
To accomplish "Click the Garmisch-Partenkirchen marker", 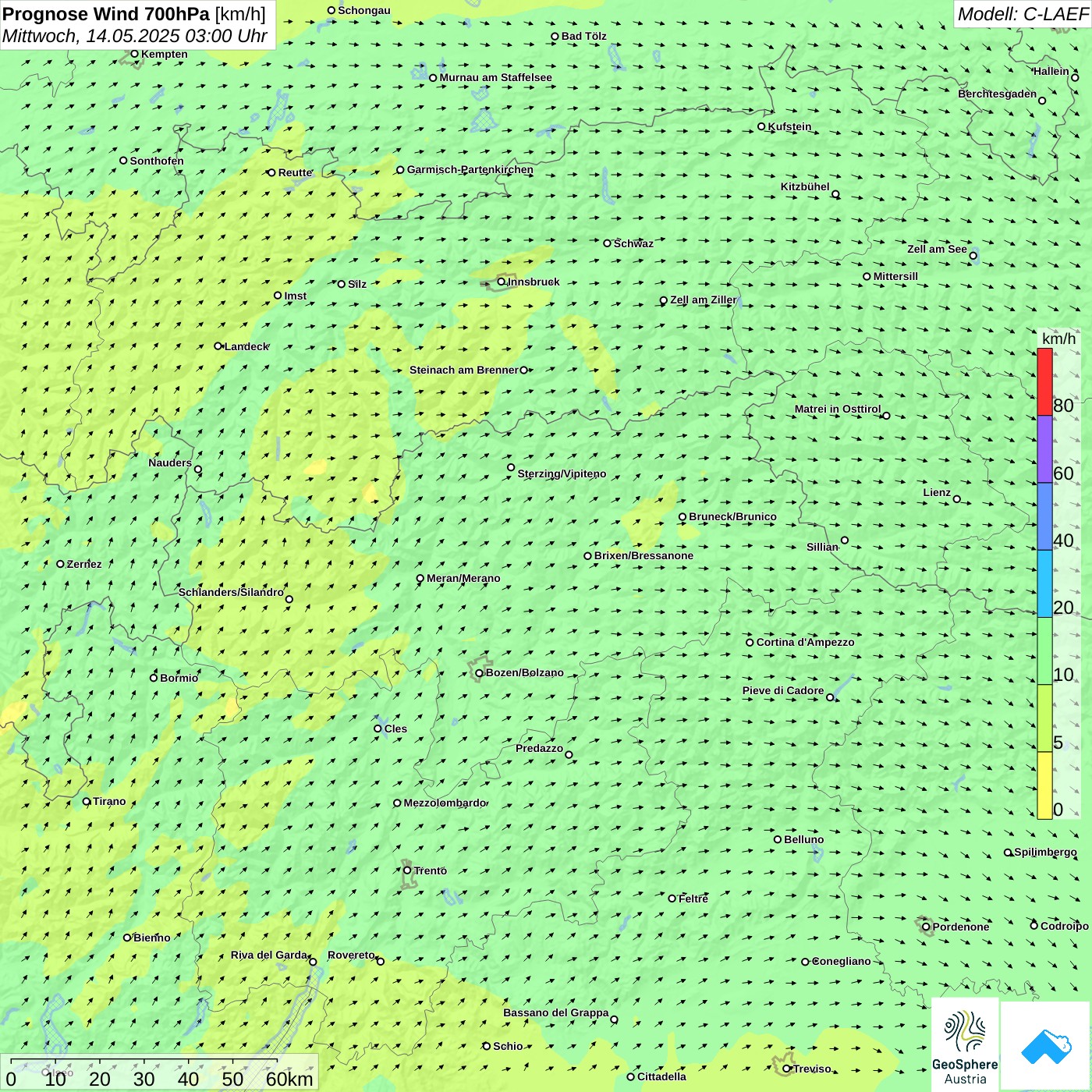I will point(400,170).
